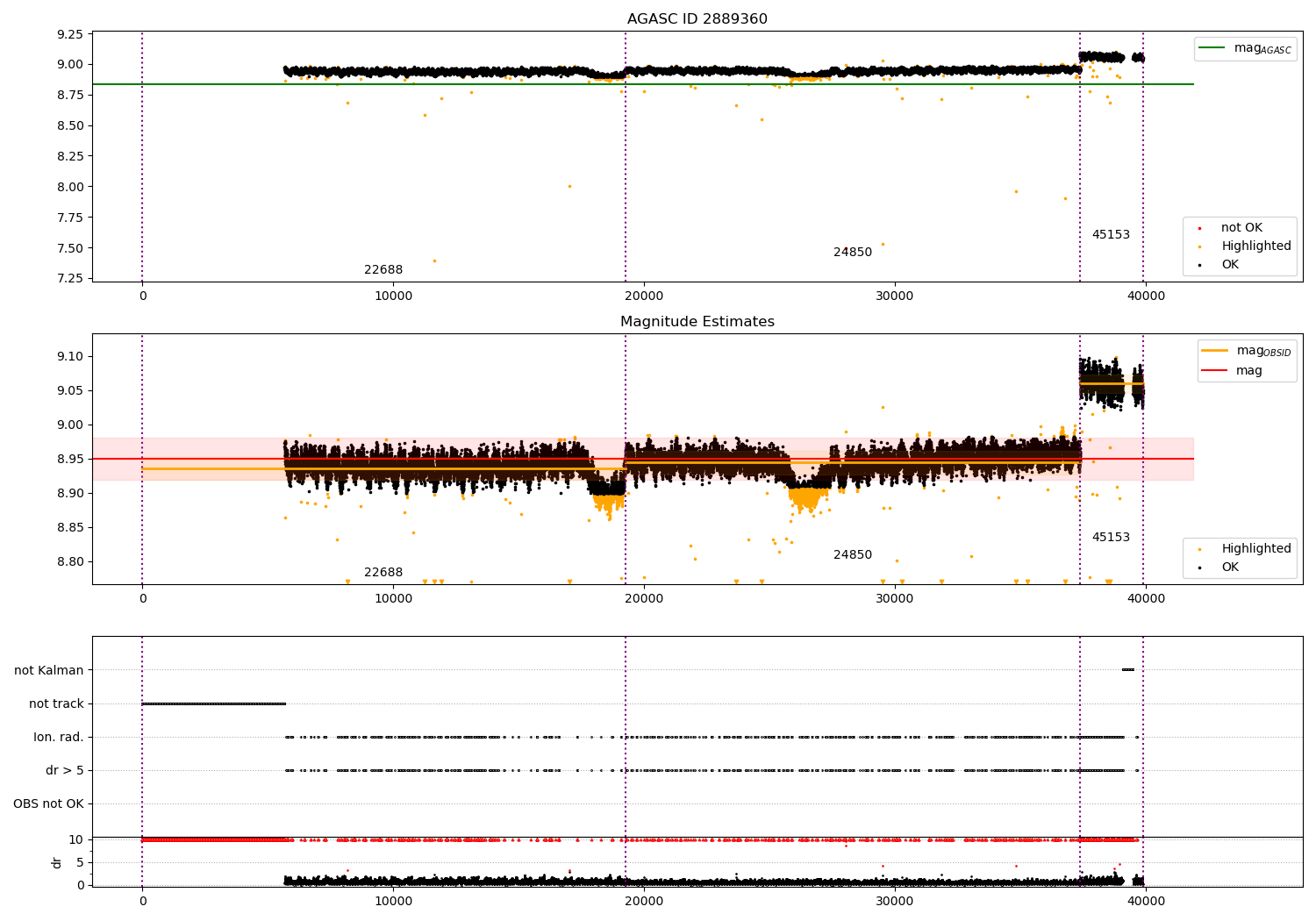Click the '9.25' y-axis tick of top plot
The height and width of the screenshot is (921, 1316).
[x=70, y=34]
